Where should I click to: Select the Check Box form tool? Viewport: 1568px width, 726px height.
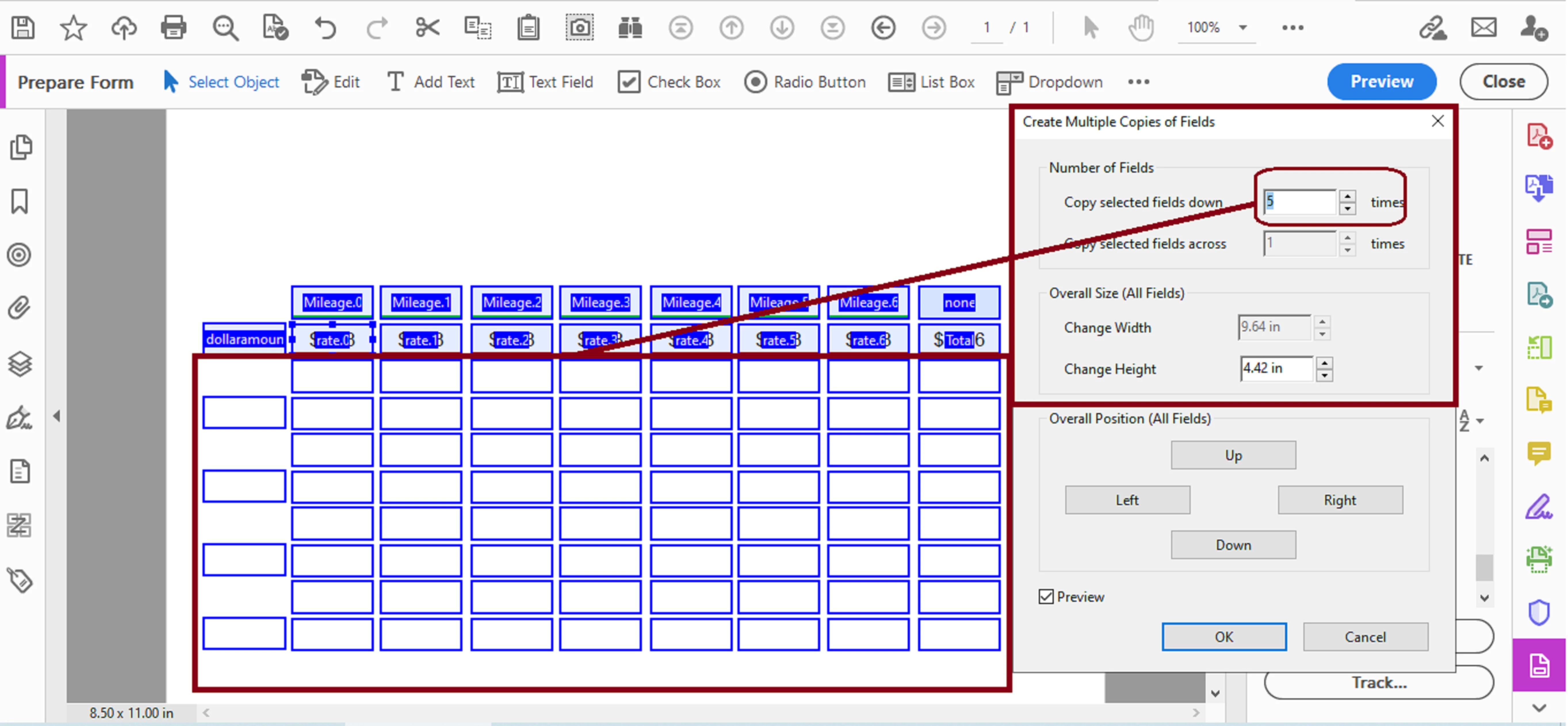click(x=669, y=82)
